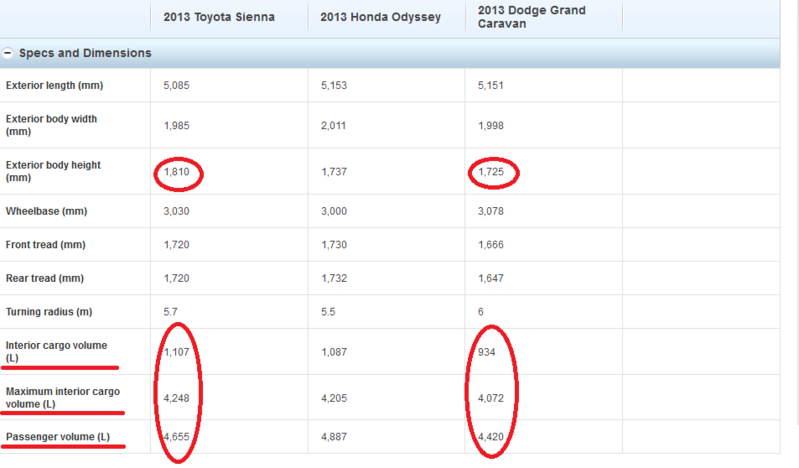Screen dimensions: 799x468
Task: Click the 2013 Dodge Grand Caravan header
Action: click(x=531, y=17)
